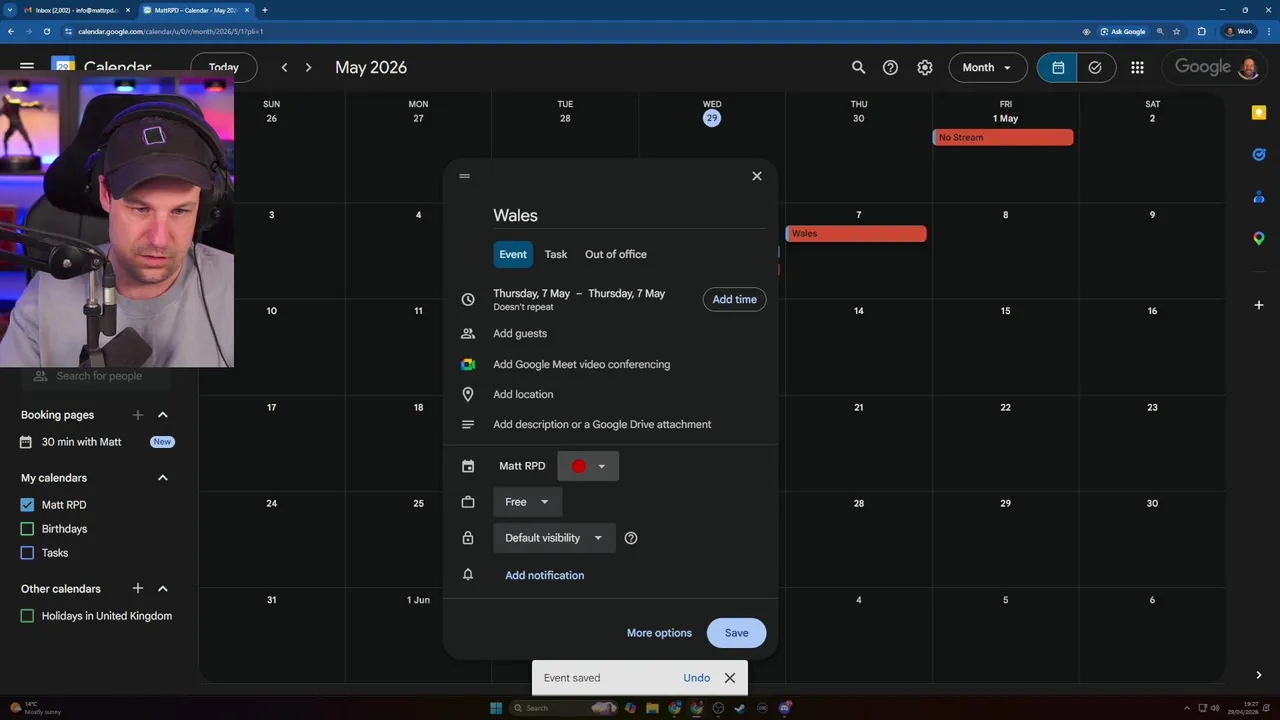Collapse the Other calendars section
Image resolution: width=1280 pixels, height=720 pixels.
click(x=163, y=589)
